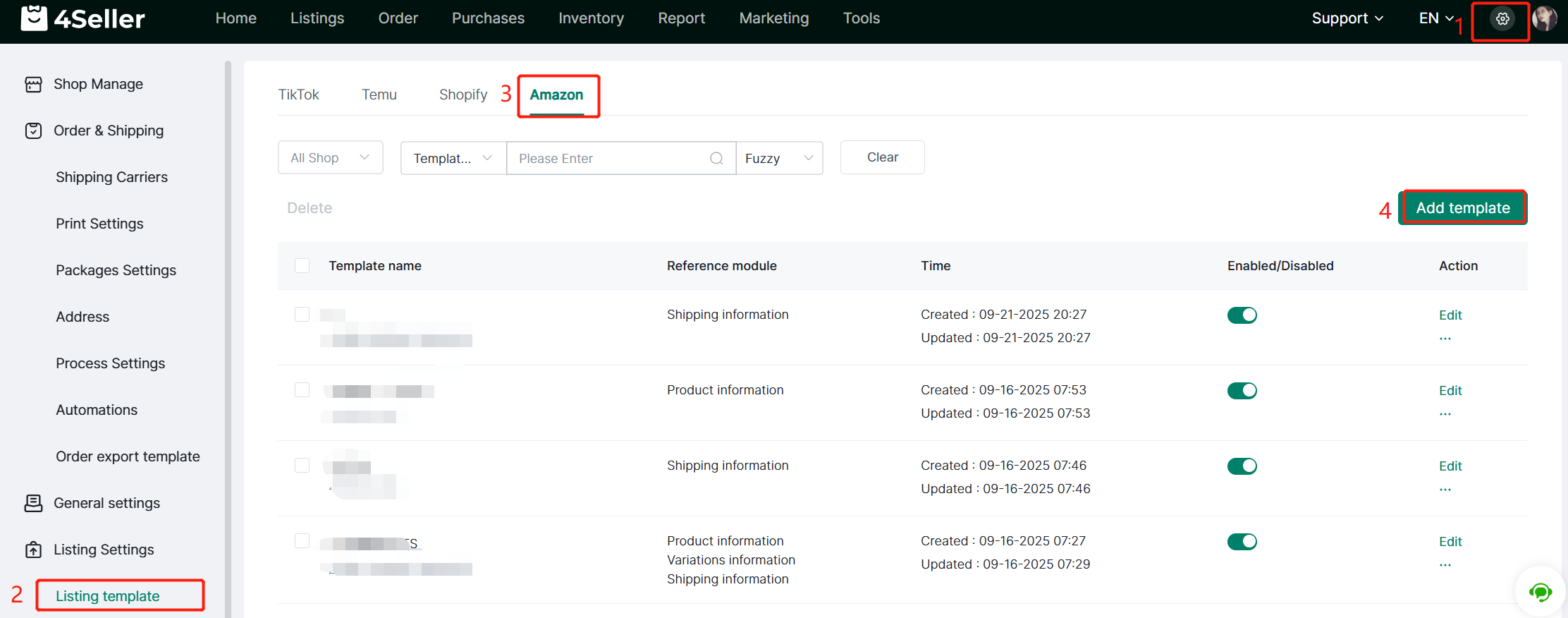Open the settings gear icon
1568x618 pixels.
[x=1502, y=19]
